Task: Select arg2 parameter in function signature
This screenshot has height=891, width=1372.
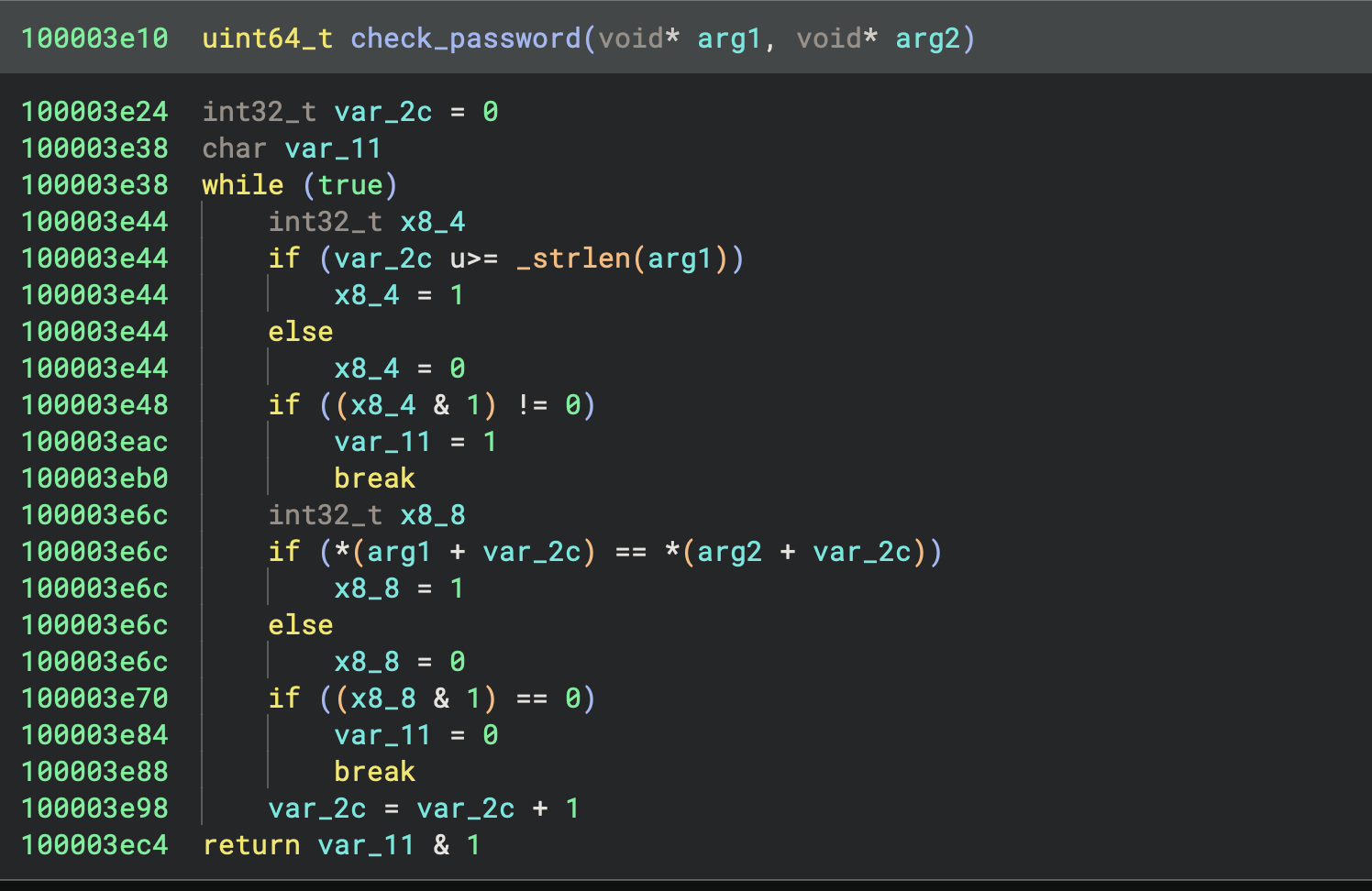Action: click(927, 38)
